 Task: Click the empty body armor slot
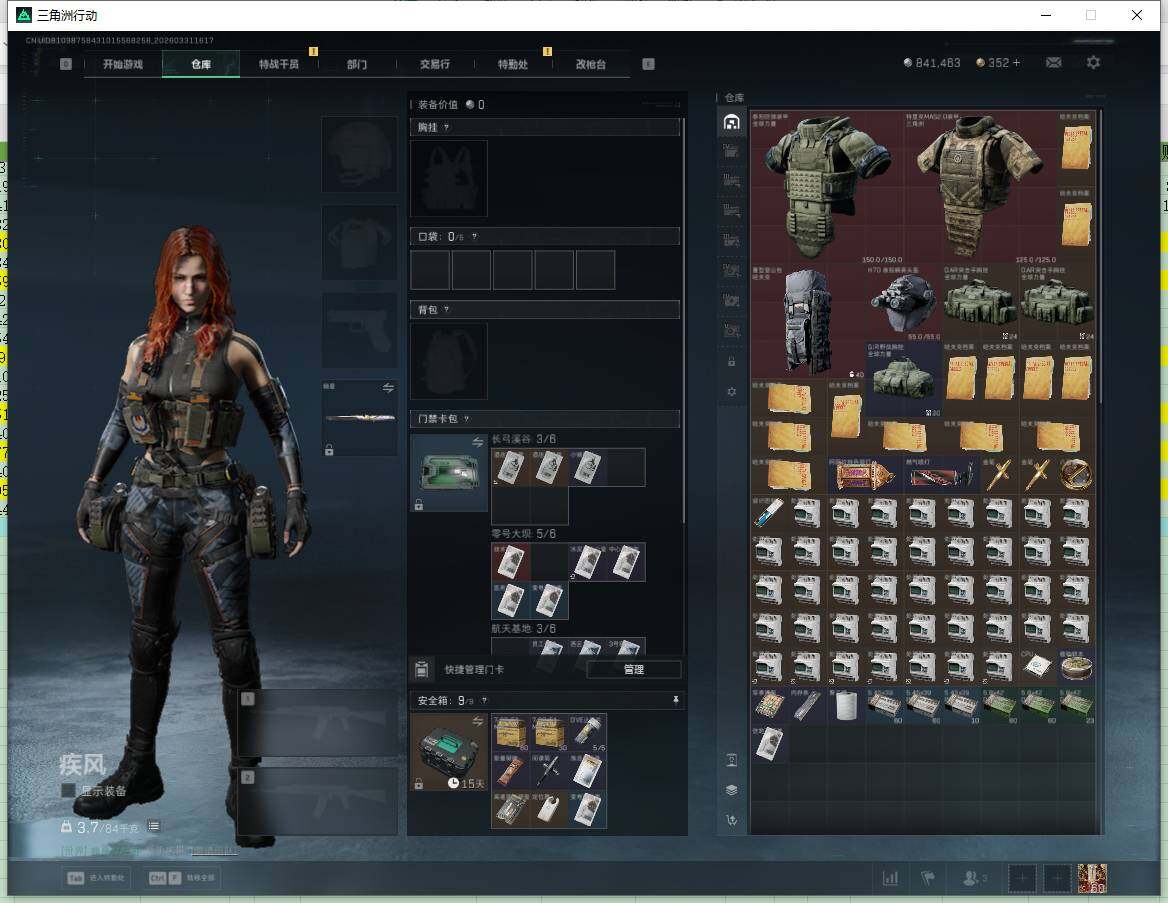tap(359, 243)
